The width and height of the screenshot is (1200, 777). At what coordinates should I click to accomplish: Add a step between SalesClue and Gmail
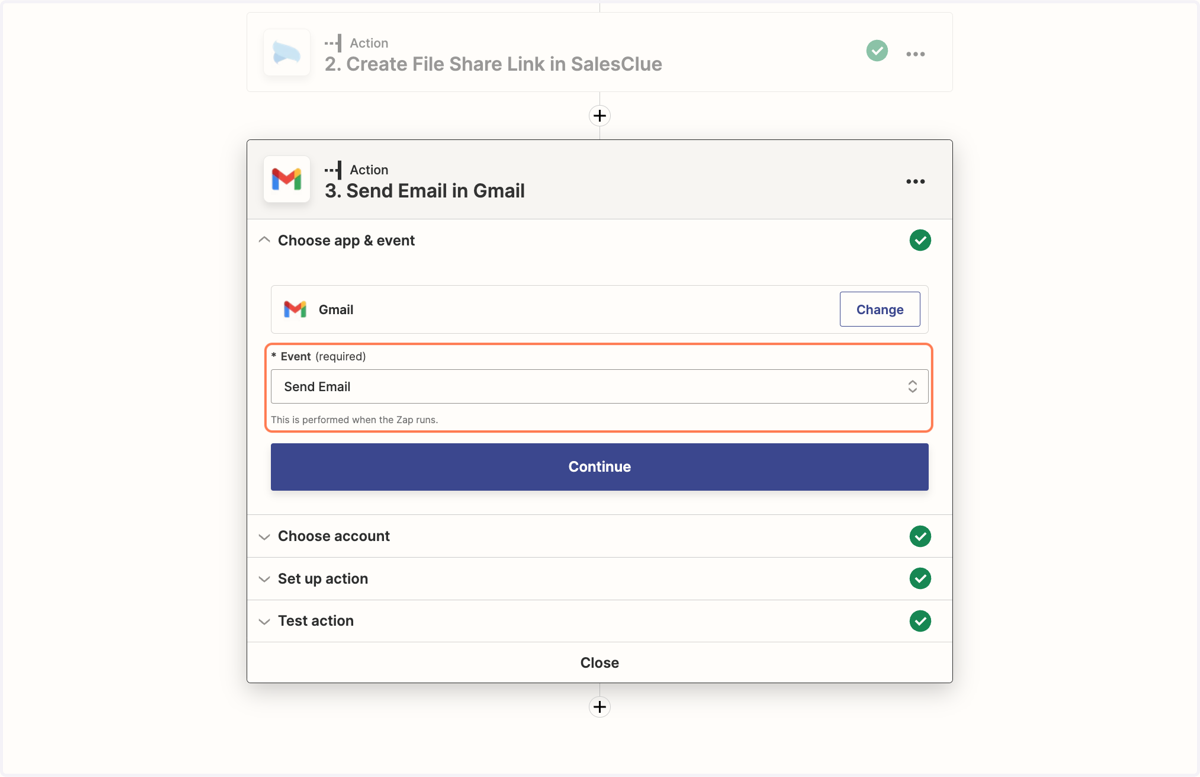(x=600, y=116)
